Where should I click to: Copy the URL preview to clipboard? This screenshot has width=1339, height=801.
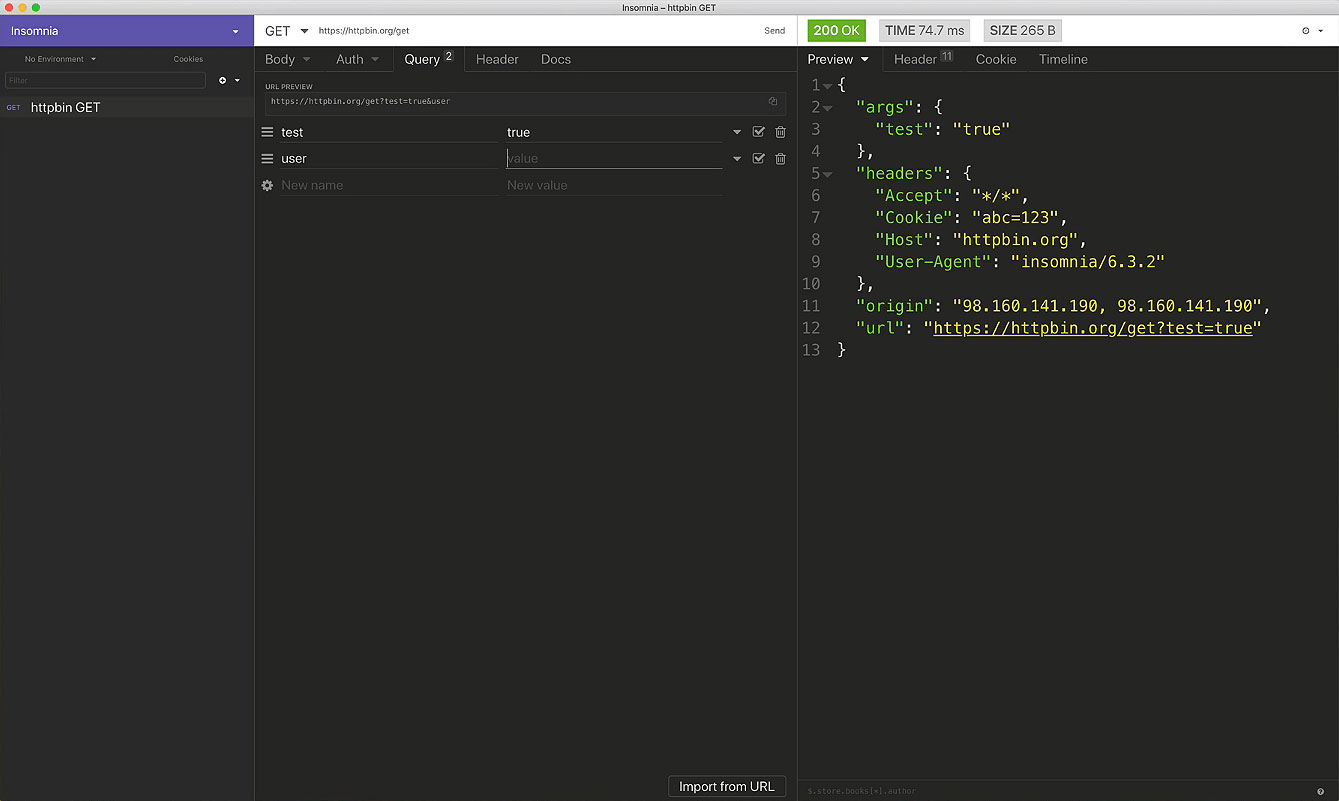[x=773, y=101]
